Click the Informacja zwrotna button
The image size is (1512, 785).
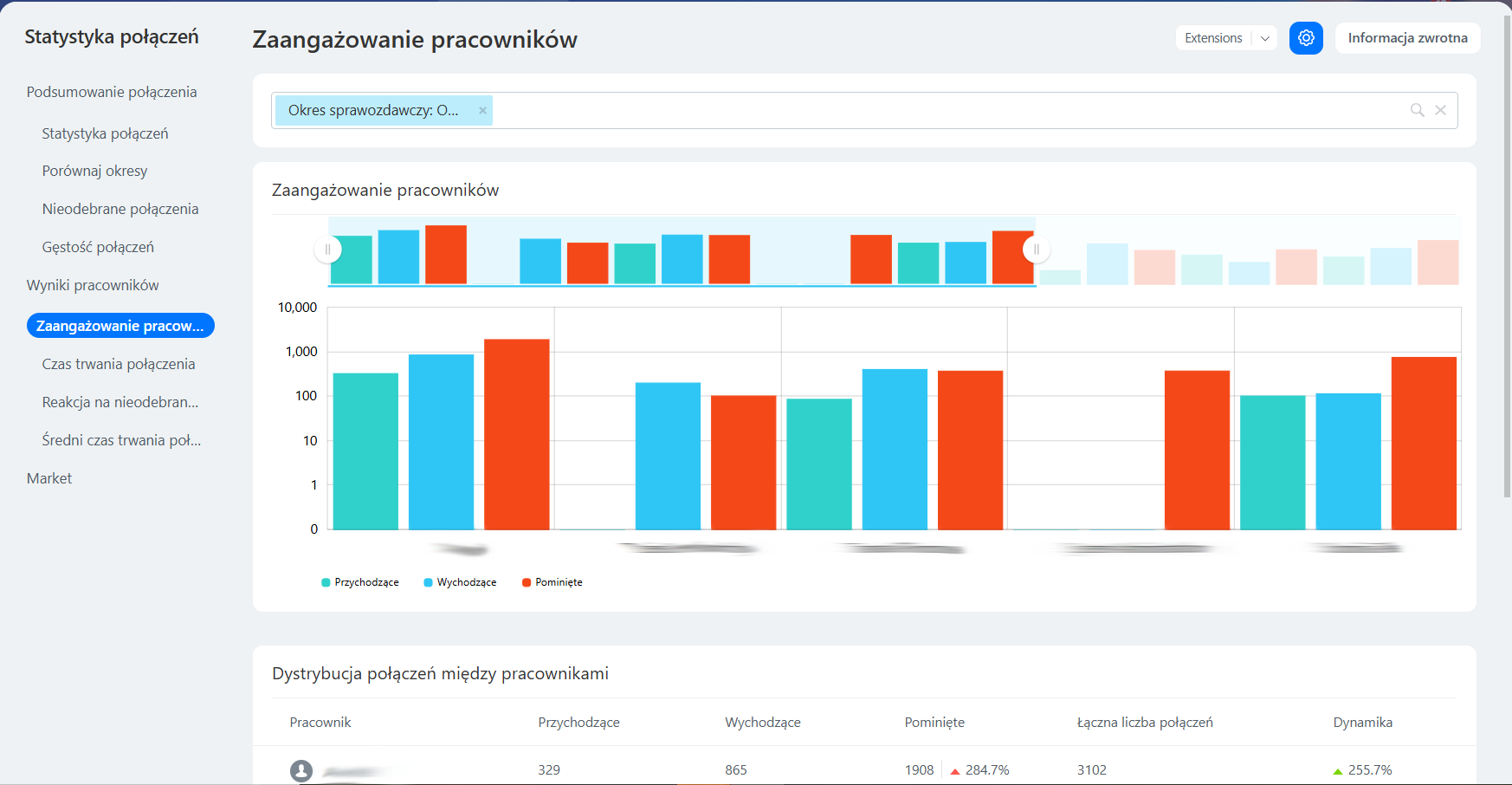(x=1407, y=38)
